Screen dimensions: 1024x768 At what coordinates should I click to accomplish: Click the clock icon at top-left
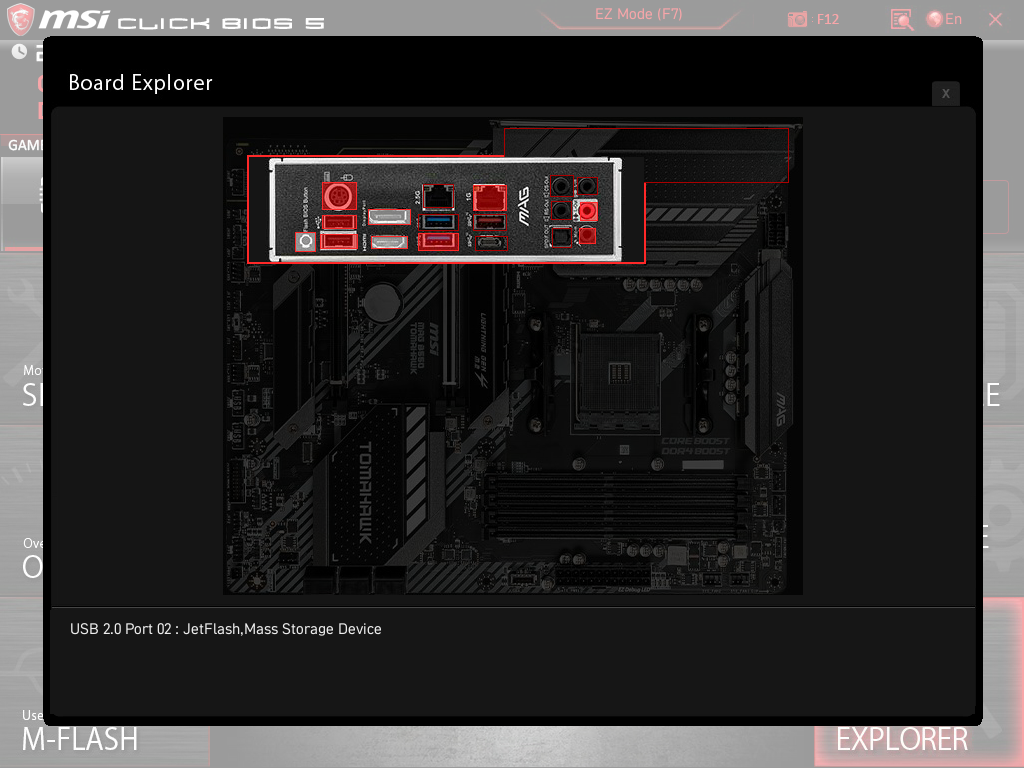[19, 52]
